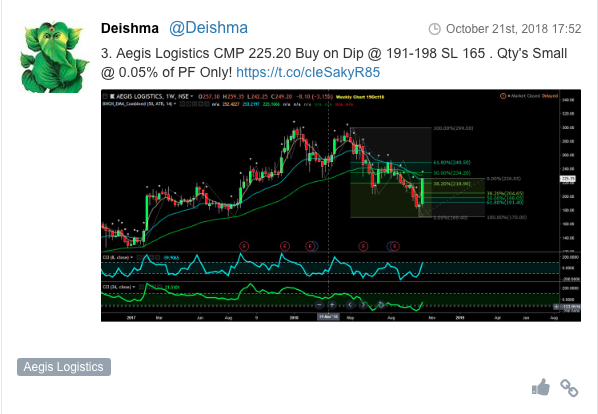This screenshot has height=414, width=598.
Task: Zoom out the chart with minus button
Action: pos(319,305)
